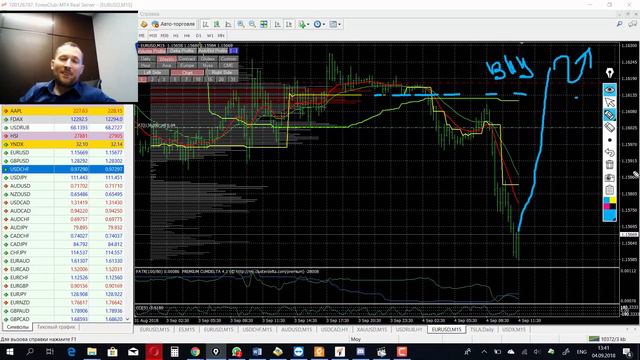Pick the yellow color swatch
The width and height of the screenshot is (640, 360).
[x=613, y=200]
